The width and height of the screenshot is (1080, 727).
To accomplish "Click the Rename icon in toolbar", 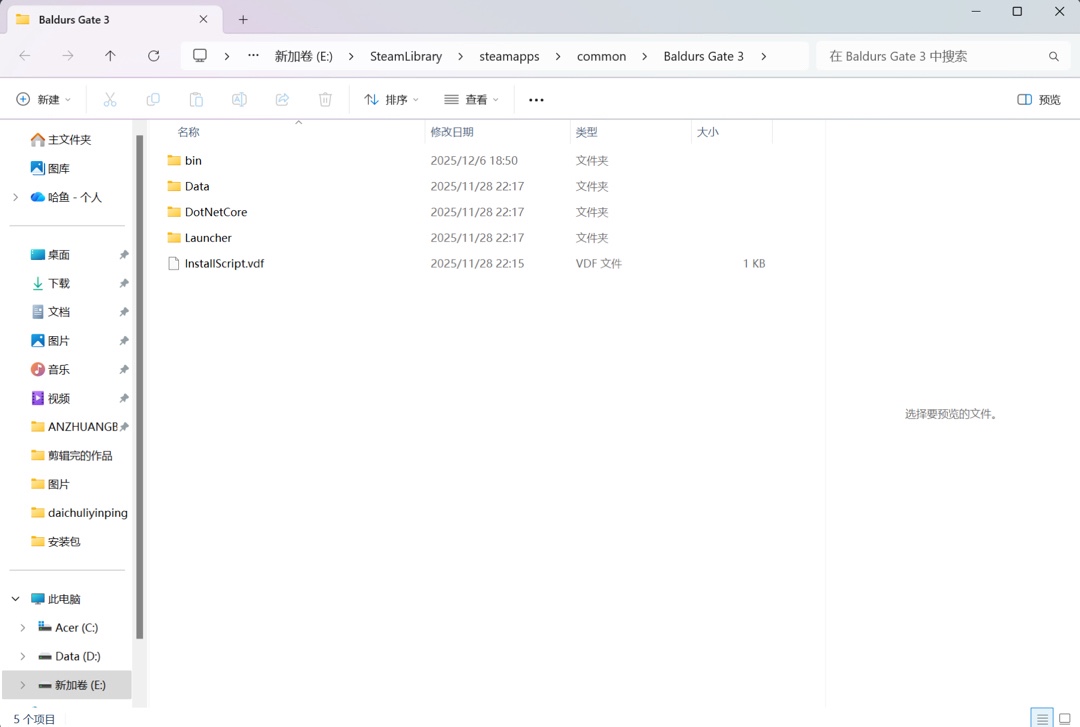I will (239, 100).
